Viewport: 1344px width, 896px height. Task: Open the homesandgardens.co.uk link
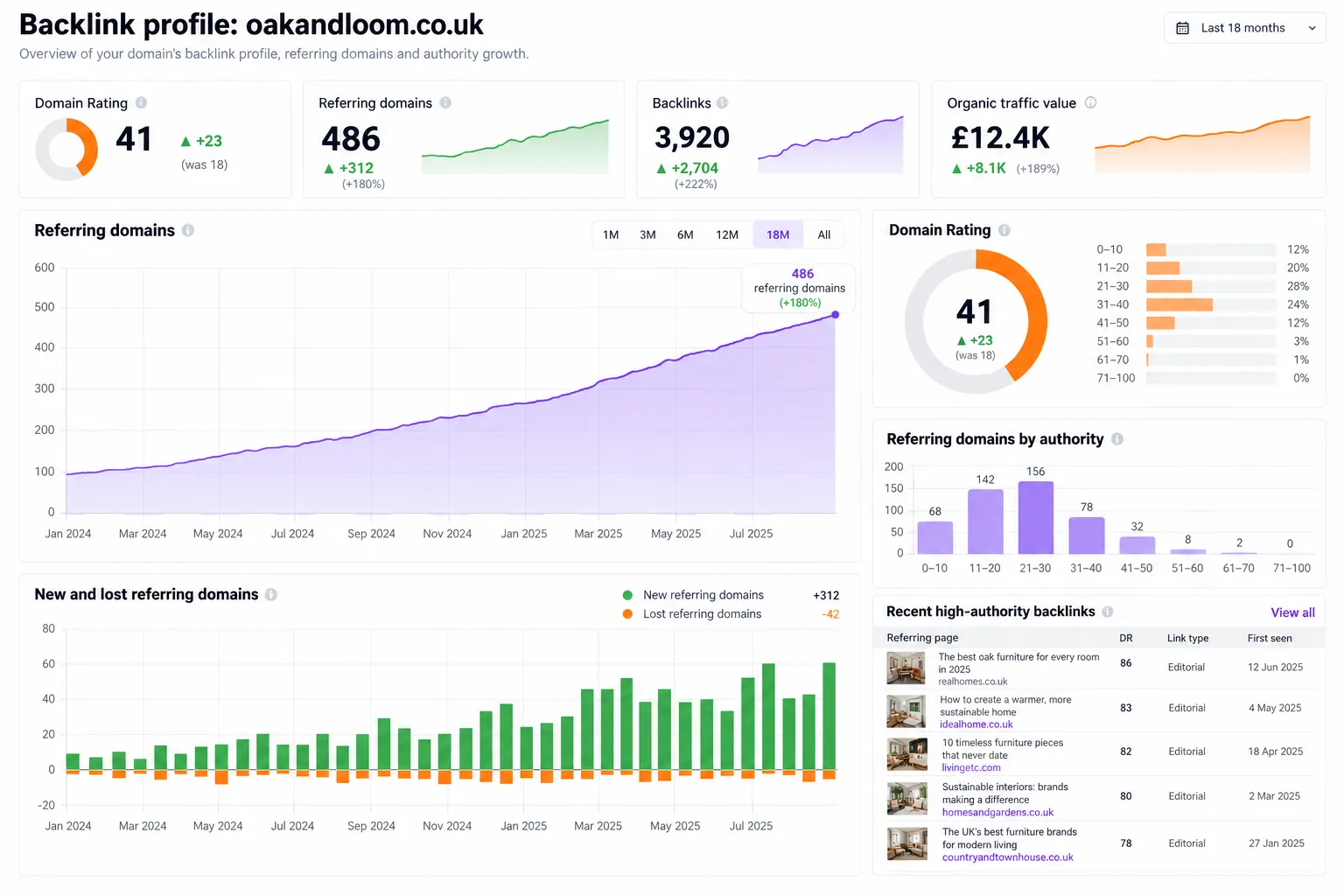[x=997, y=812]
